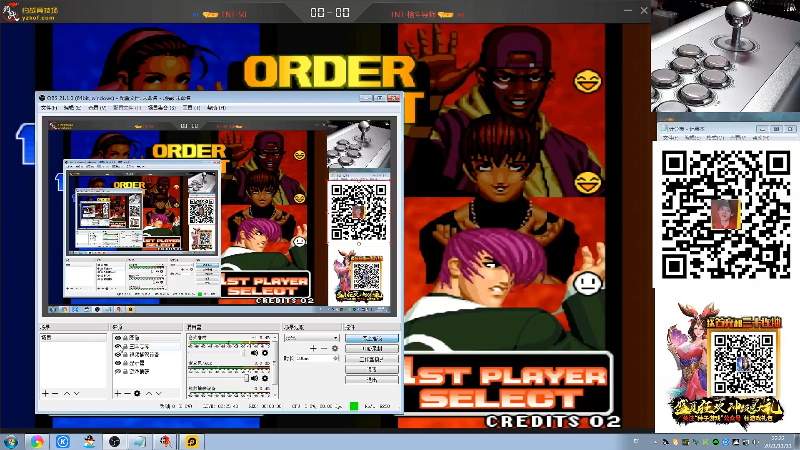
Task: Open the Windows Start button
Action: [10, 442]
